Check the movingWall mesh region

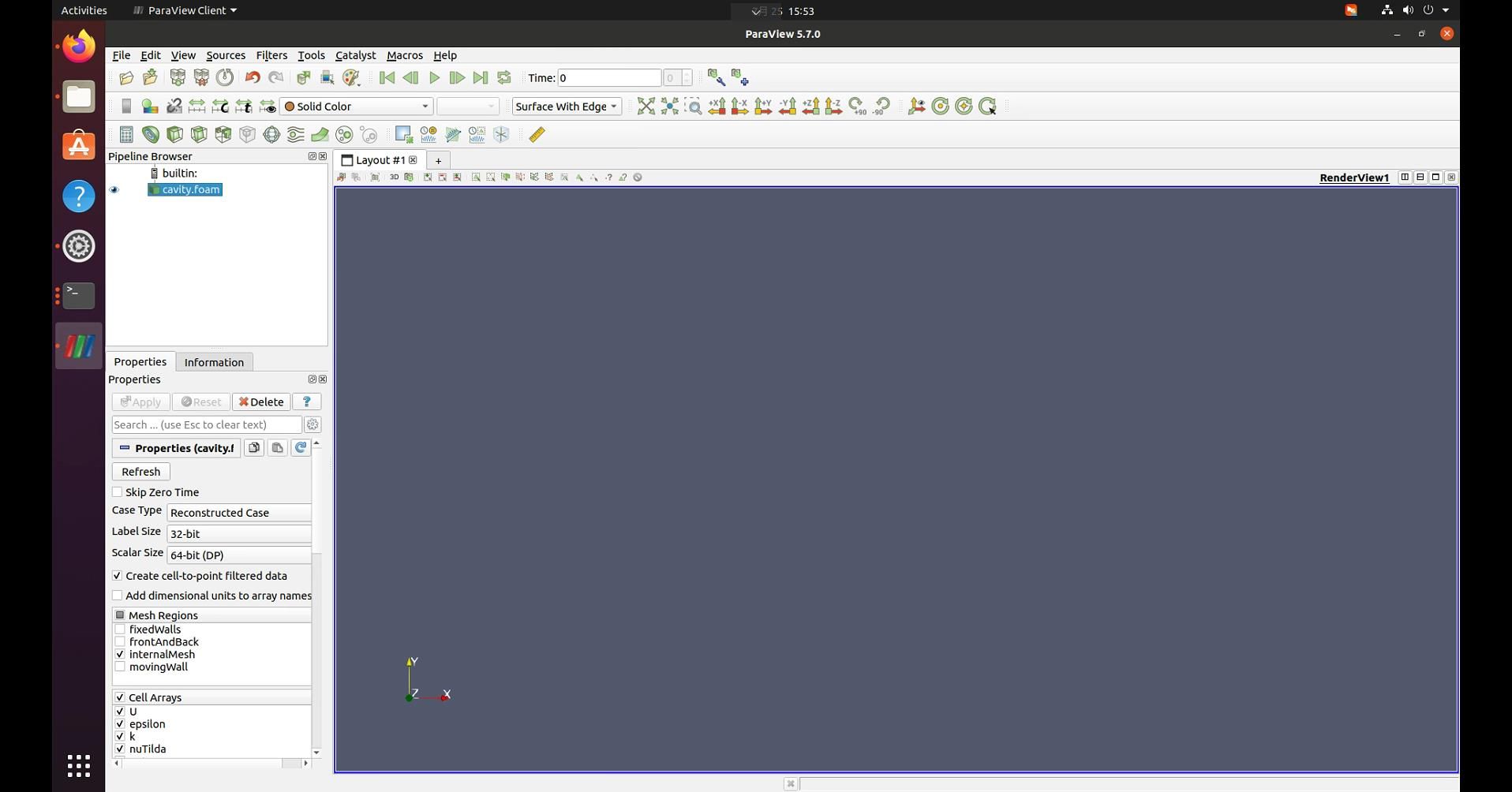click(x=120, y=667)
